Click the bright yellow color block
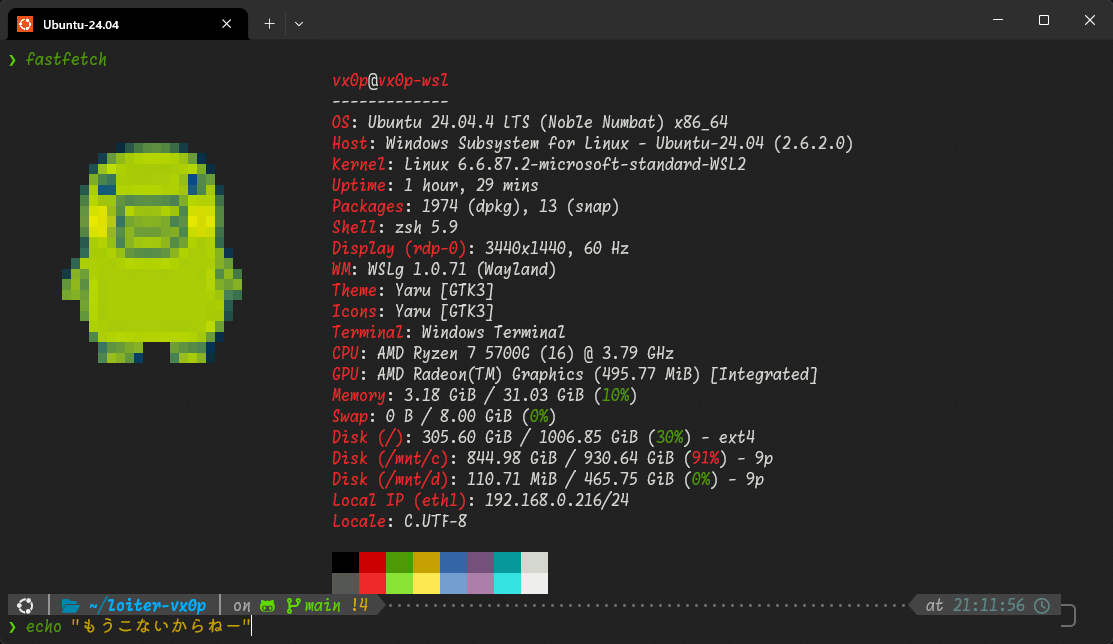Image resolution: width=1113 pixels, height=644 pixels. tap(427, 584)
